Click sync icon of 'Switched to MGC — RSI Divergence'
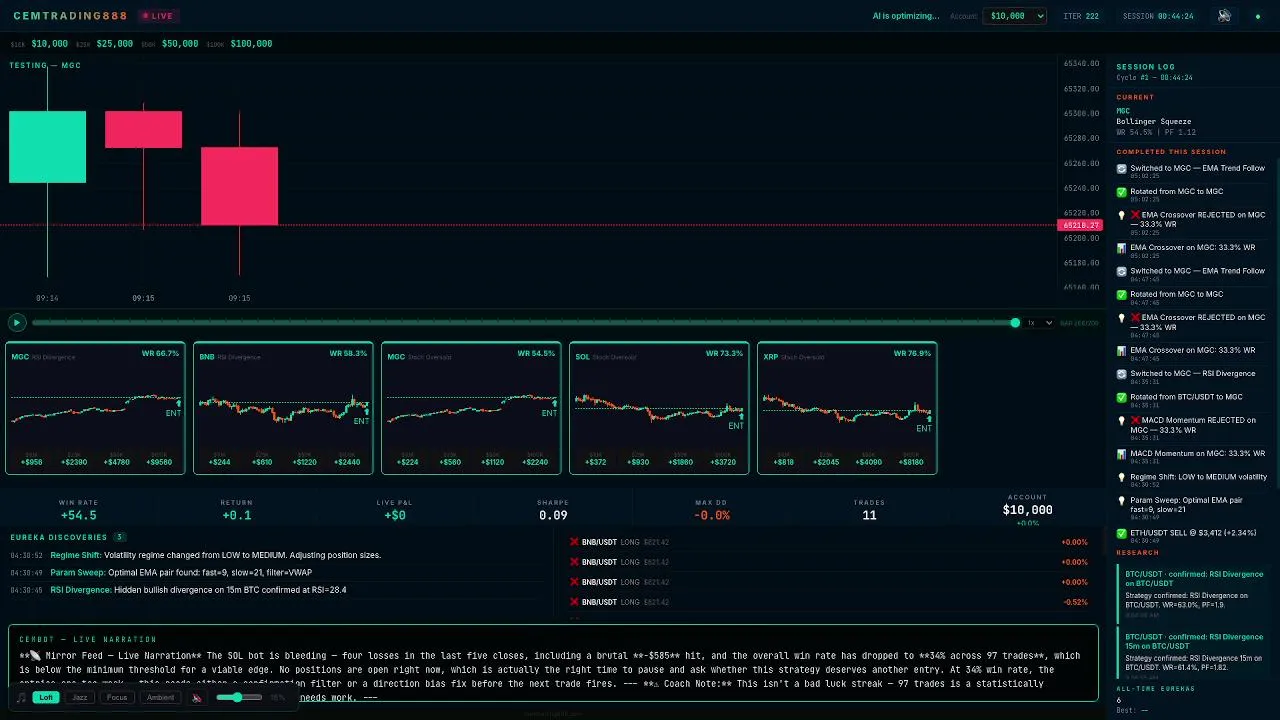Screen dimensions: 1280x720 1122,374
